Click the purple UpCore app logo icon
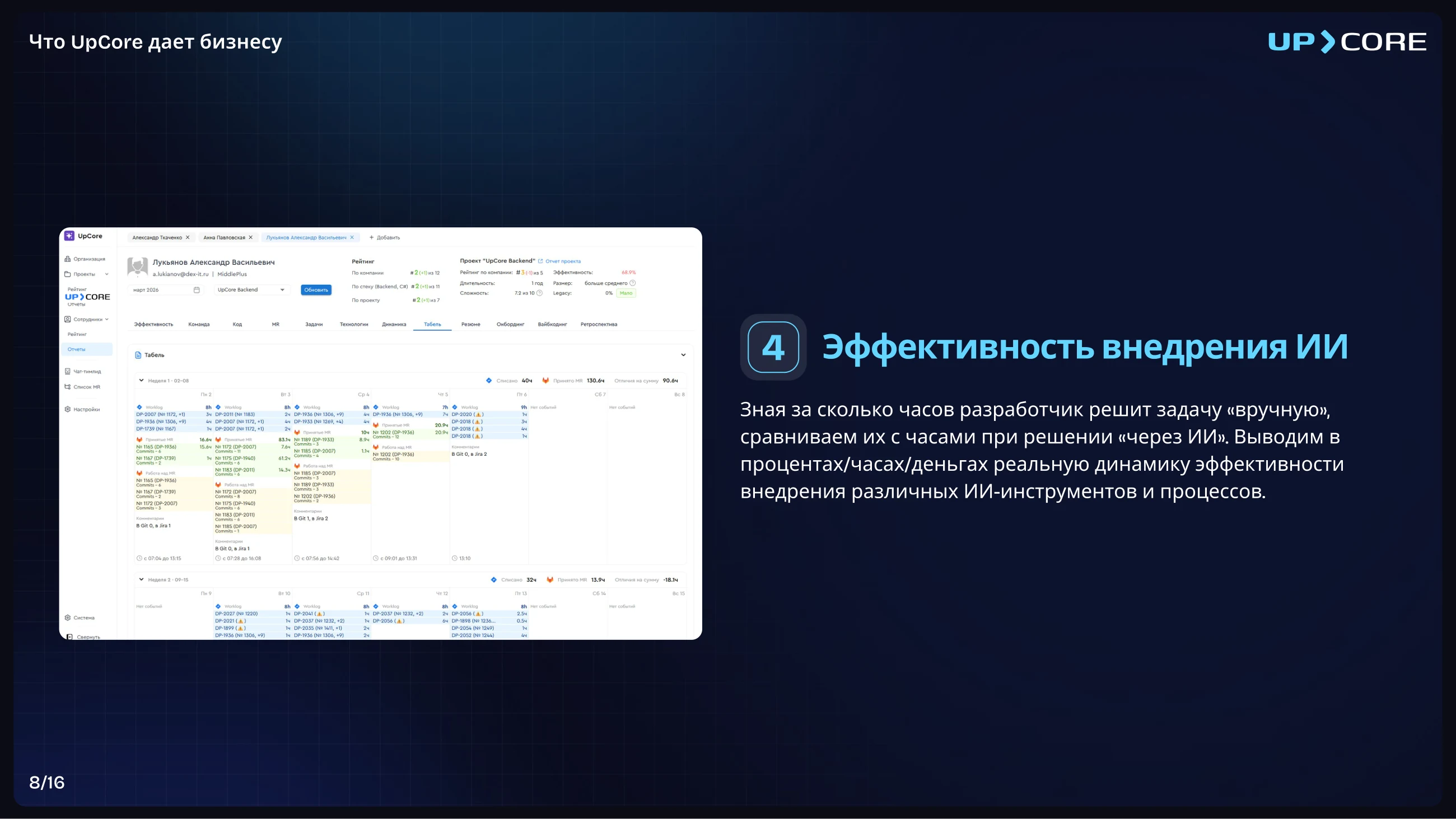 69,236
